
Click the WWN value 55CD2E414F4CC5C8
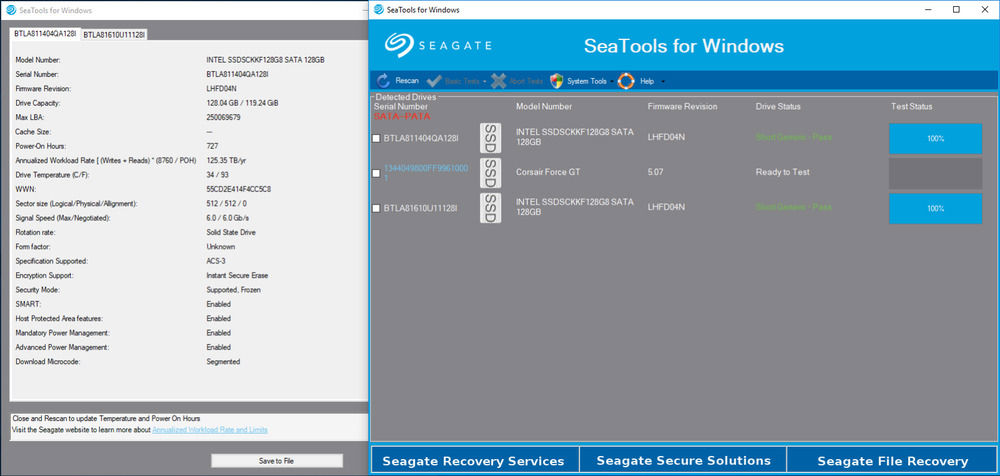click(x=237, y=189)
